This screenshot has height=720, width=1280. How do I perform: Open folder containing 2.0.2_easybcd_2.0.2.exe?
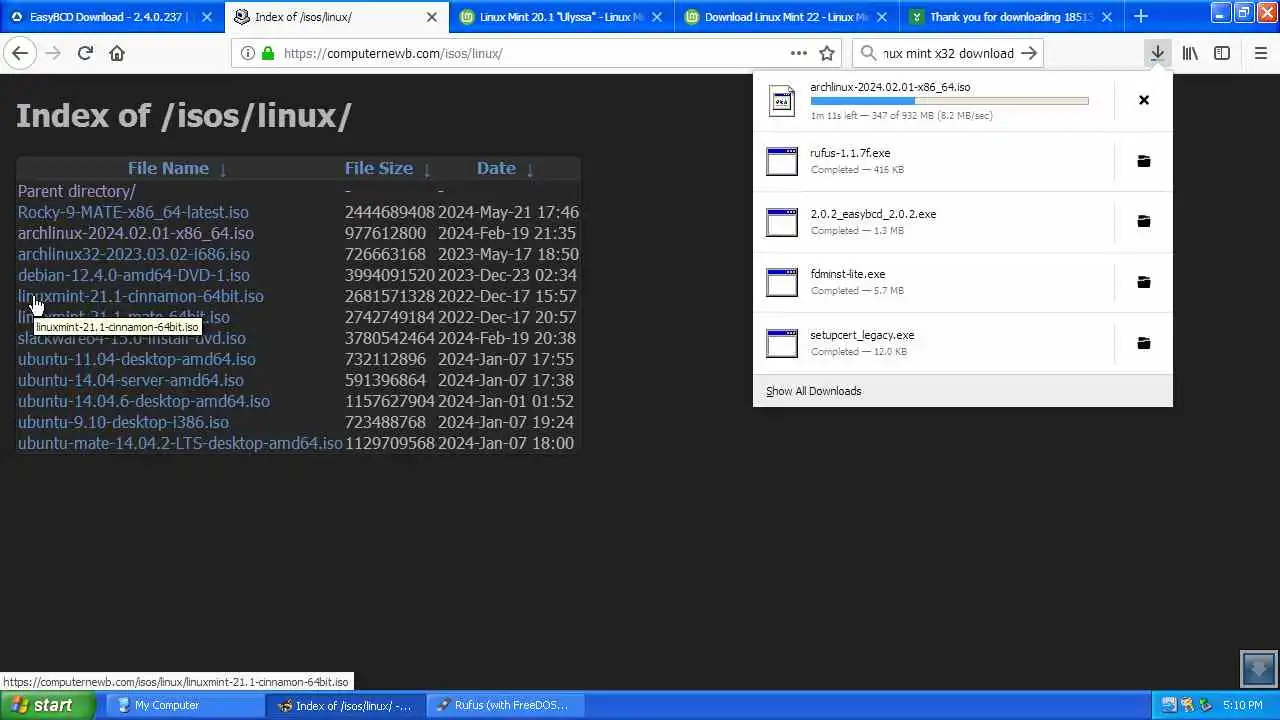(x=1144, y=221)
